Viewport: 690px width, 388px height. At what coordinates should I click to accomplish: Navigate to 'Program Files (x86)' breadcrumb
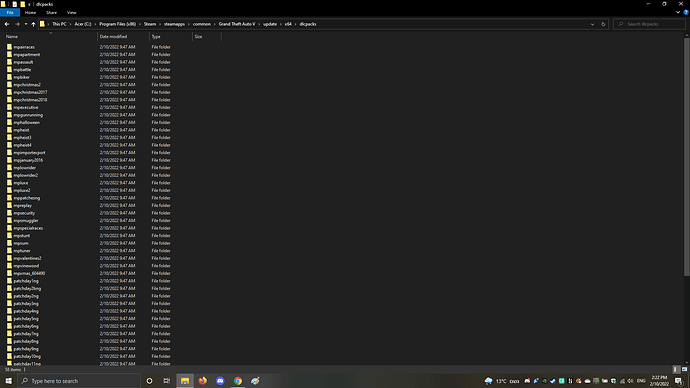117,24
